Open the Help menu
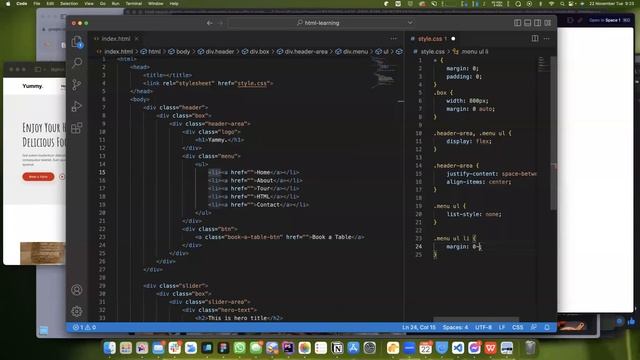 coord(174,4)
